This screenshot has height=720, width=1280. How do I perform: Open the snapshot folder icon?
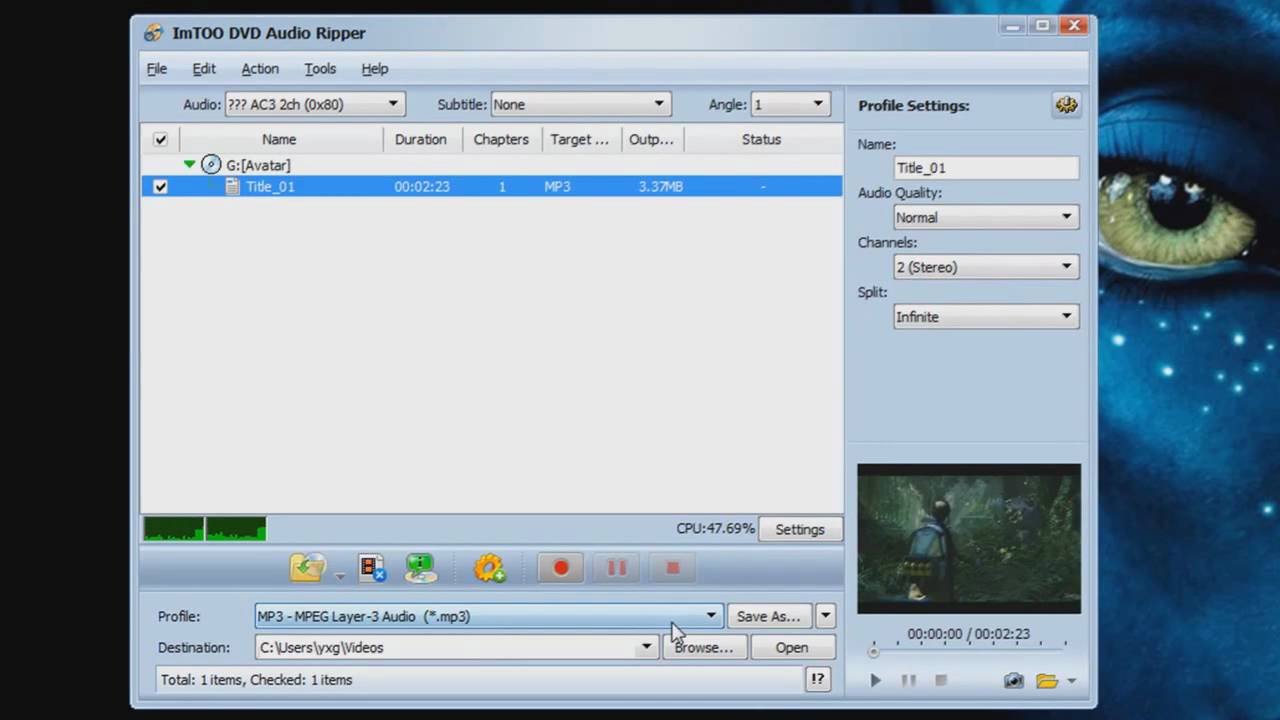click(1046, 680)
